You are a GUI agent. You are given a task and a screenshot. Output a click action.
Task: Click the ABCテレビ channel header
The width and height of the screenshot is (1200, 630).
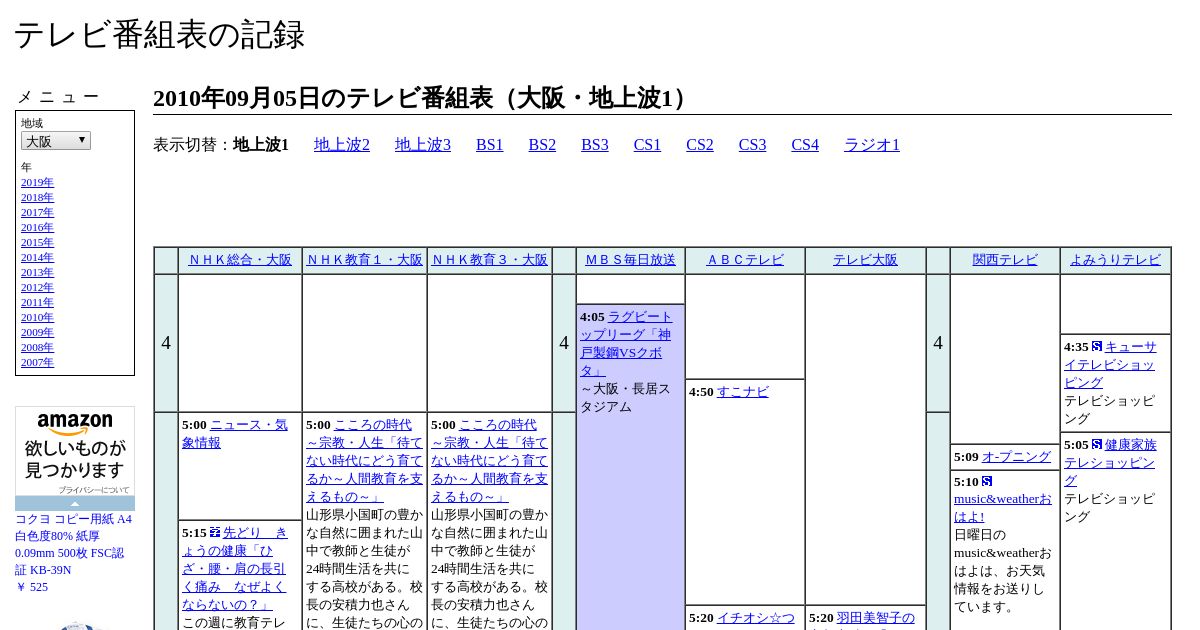pyautogui.click(x=745, y=260)
